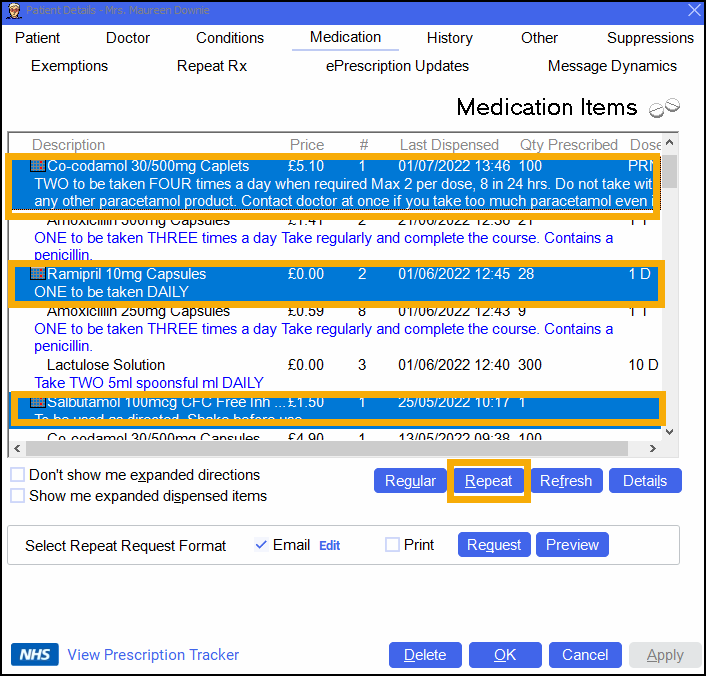Viewport: 706px width, 676px height.
Task: Click the Edit link beside Email
Action: [x=329, y=546]
